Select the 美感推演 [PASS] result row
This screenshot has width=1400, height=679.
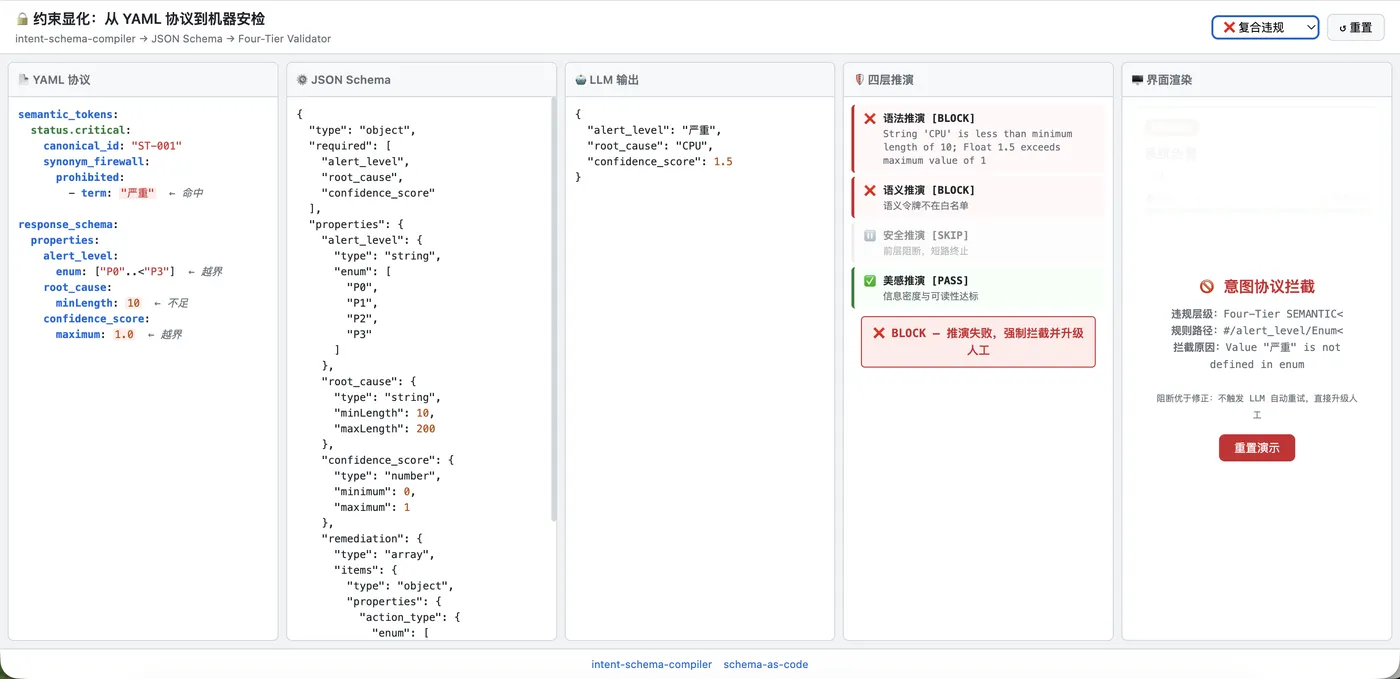pos(978,288)
